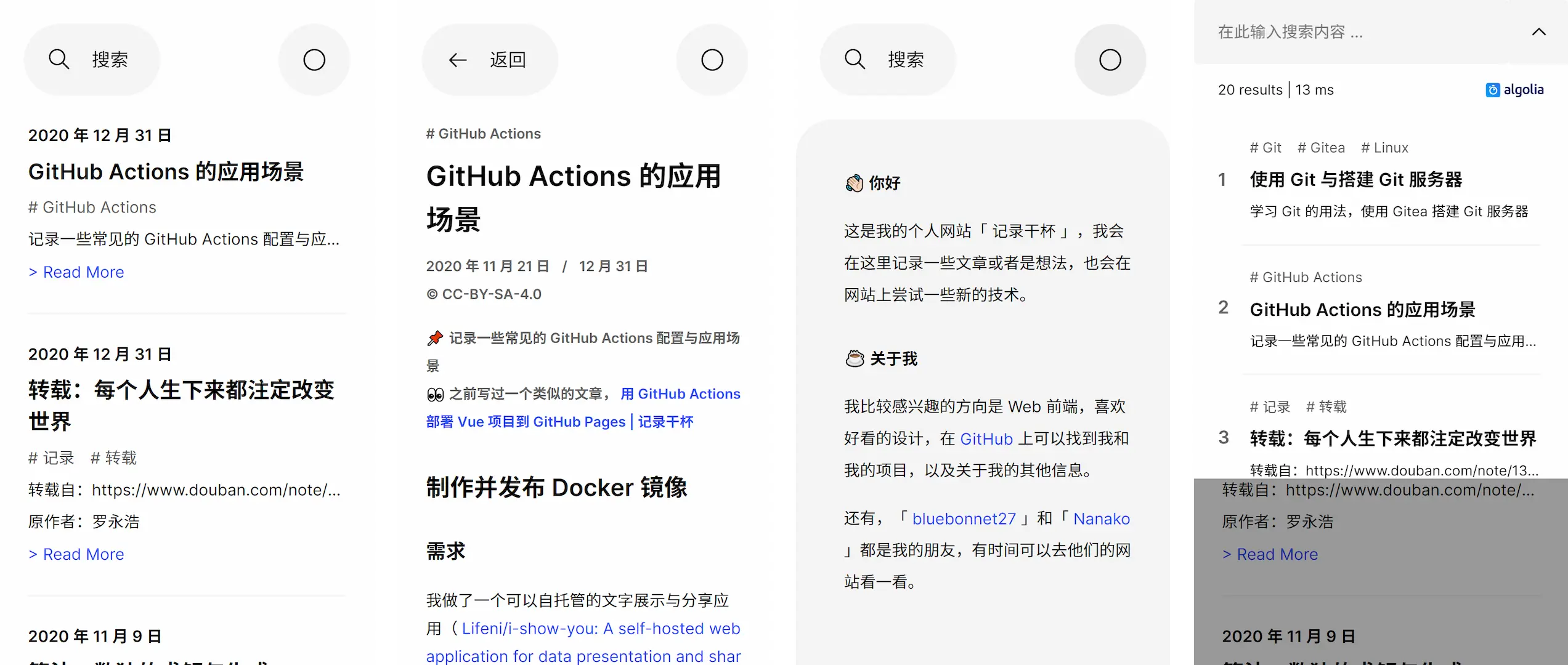Toggle the circle button in the about panel
Image resolution: width=1568 pixels, height=665 pixels.
tap(1110, 60)
